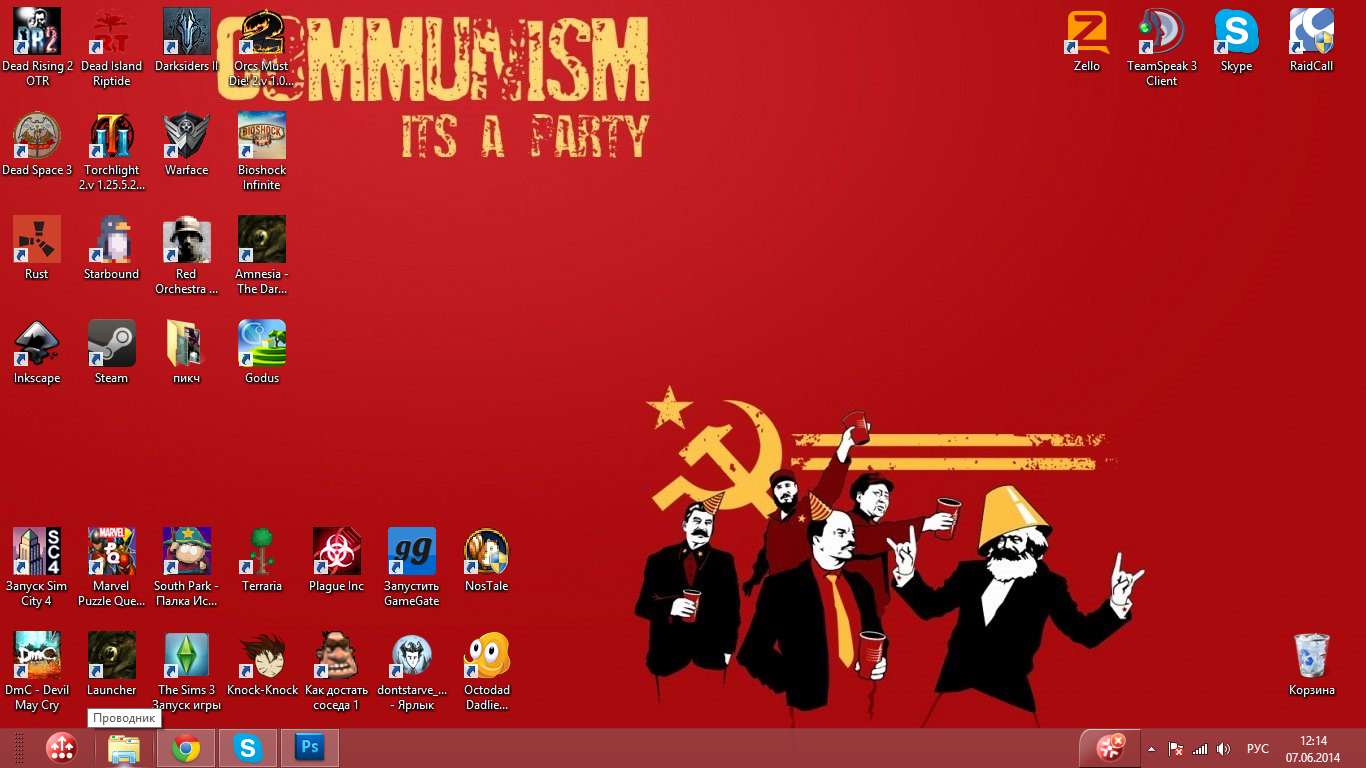Click The Sims 3 Запуск игры icon
Screen dimensions: 1366x768
pos(187,655)
